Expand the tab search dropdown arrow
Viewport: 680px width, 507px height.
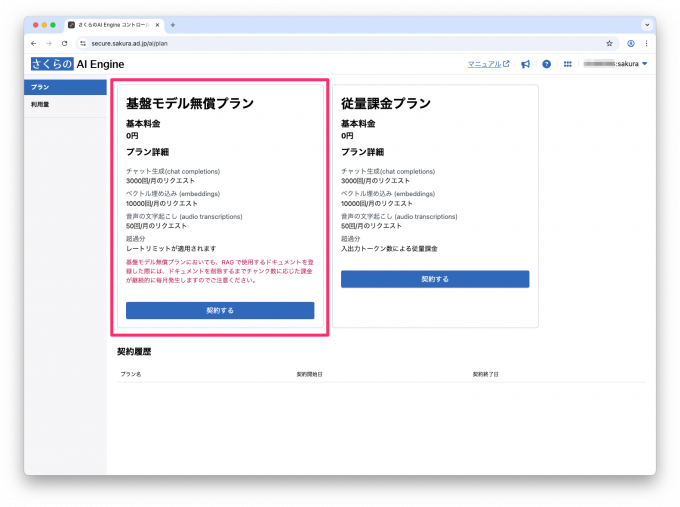coord(647,25)
